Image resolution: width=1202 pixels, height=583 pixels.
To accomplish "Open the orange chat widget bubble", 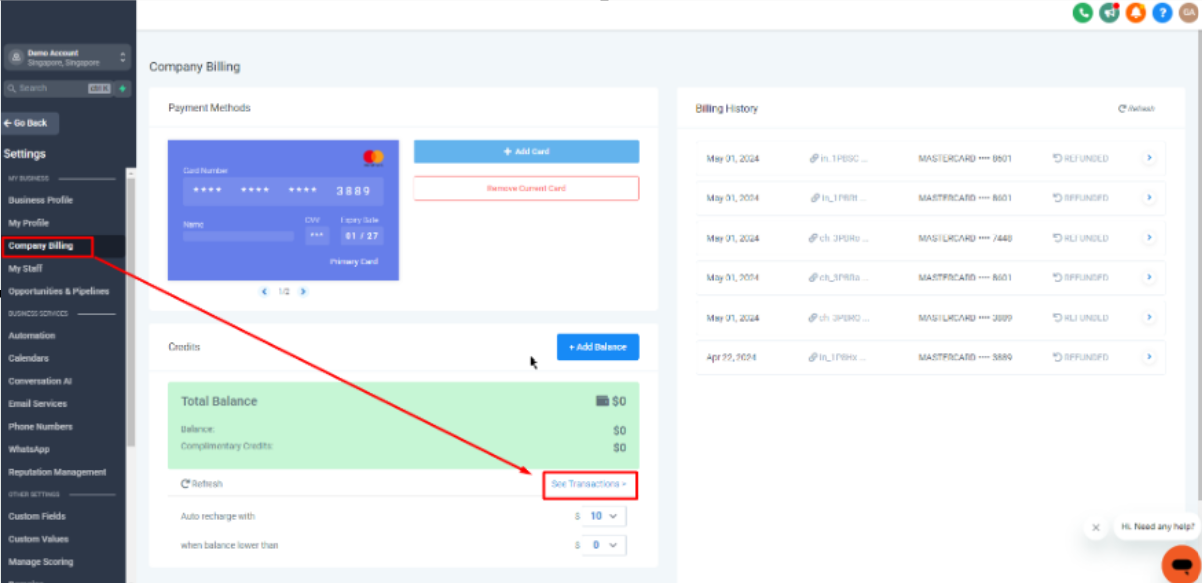I will pos(1180,564).
